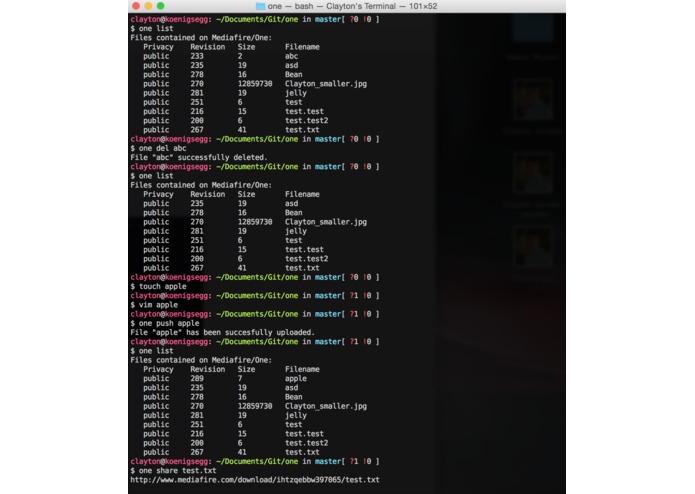Click the "Filename" header above the apple row
The width and height of the screenshot is (695, 494).
[x=302, y=370]
